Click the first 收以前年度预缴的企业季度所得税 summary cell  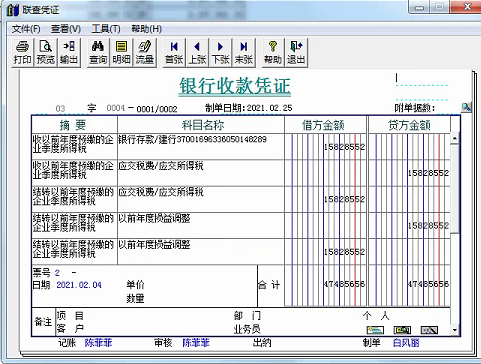(x=74, y=146)
